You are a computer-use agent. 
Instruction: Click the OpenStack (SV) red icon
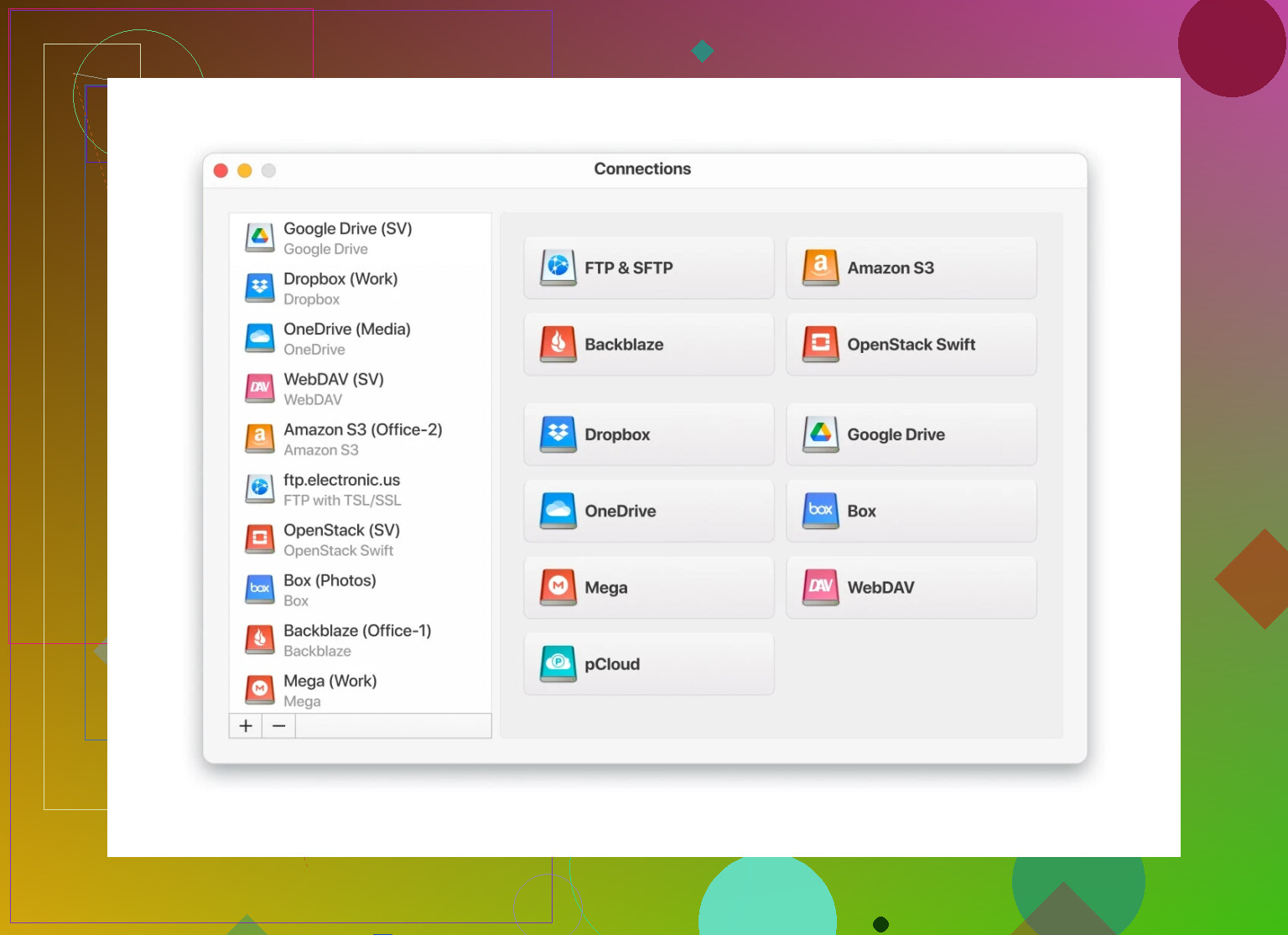coord(260,540)
